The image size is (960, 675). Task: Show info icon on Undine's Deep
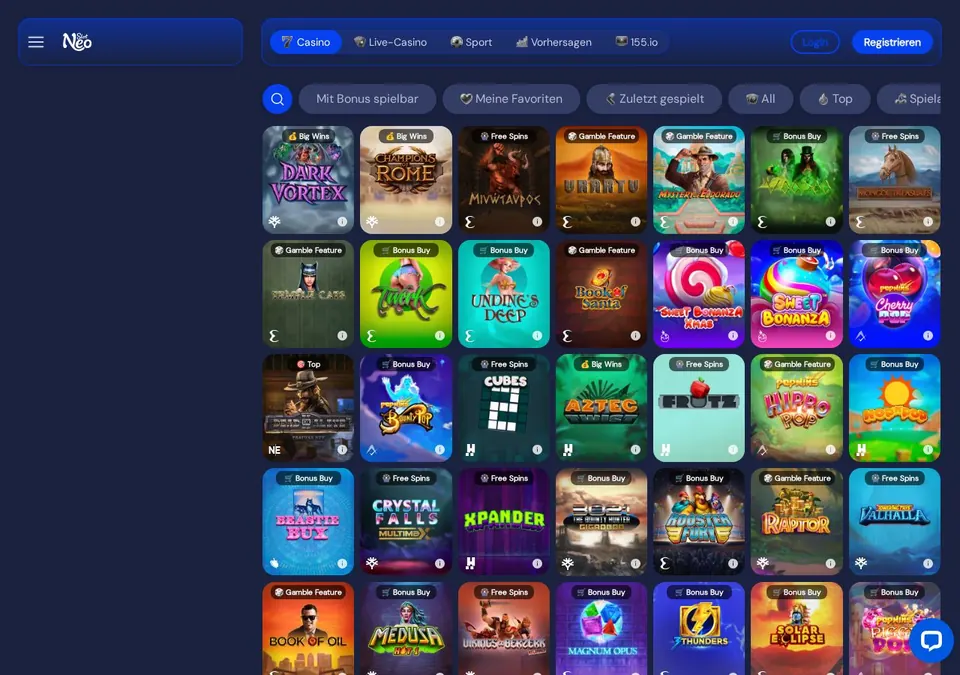(537, 336)
